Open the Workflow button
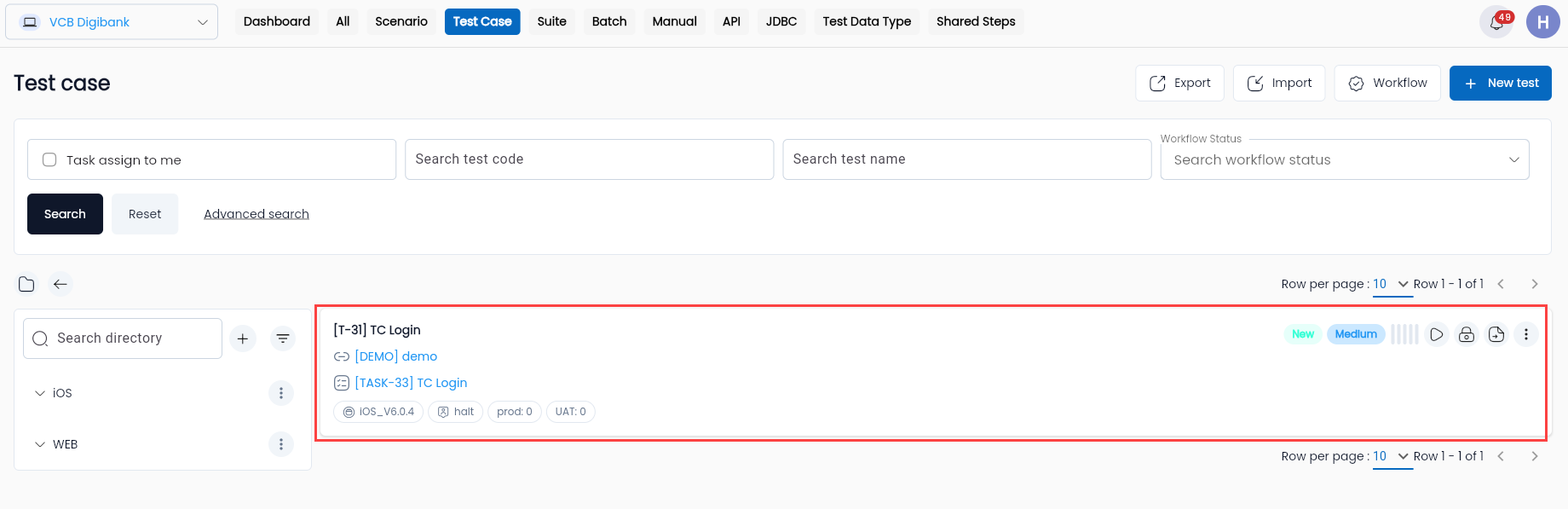The image size is (1568, 509). pyautogui.click(x=1387, y=83)
